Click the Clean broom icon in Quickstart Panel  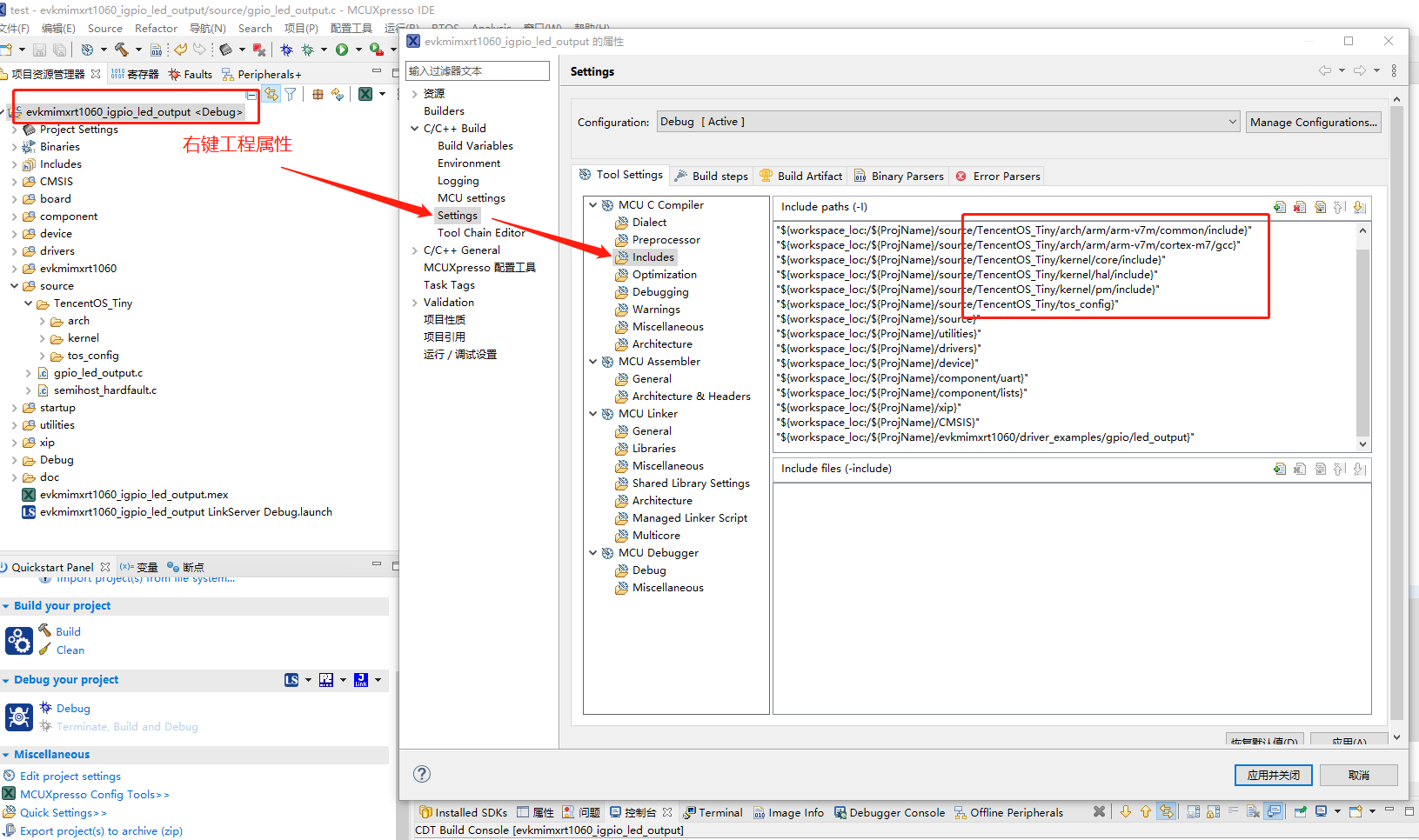pos(44,649)
